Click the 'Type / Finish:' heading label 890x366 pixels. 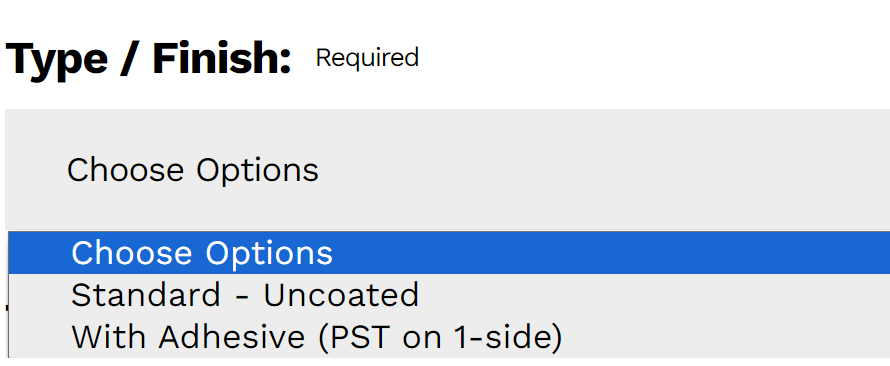tap(148, 58)
